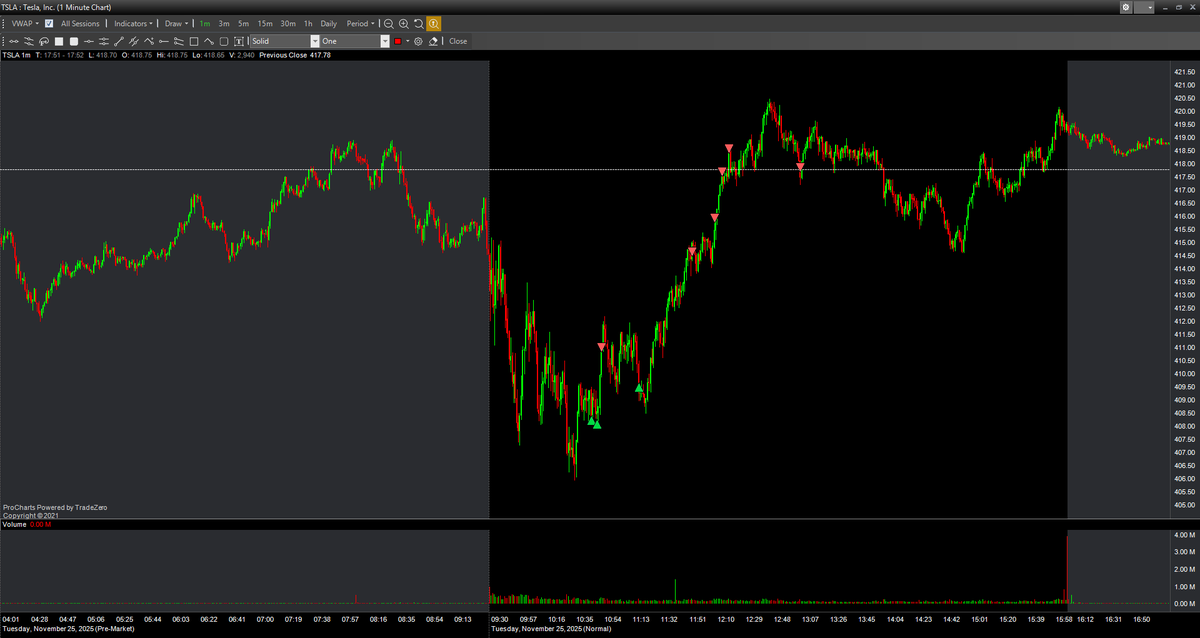Select the text annotation T tool
1200x638 pixels.
tap(239, 41)
